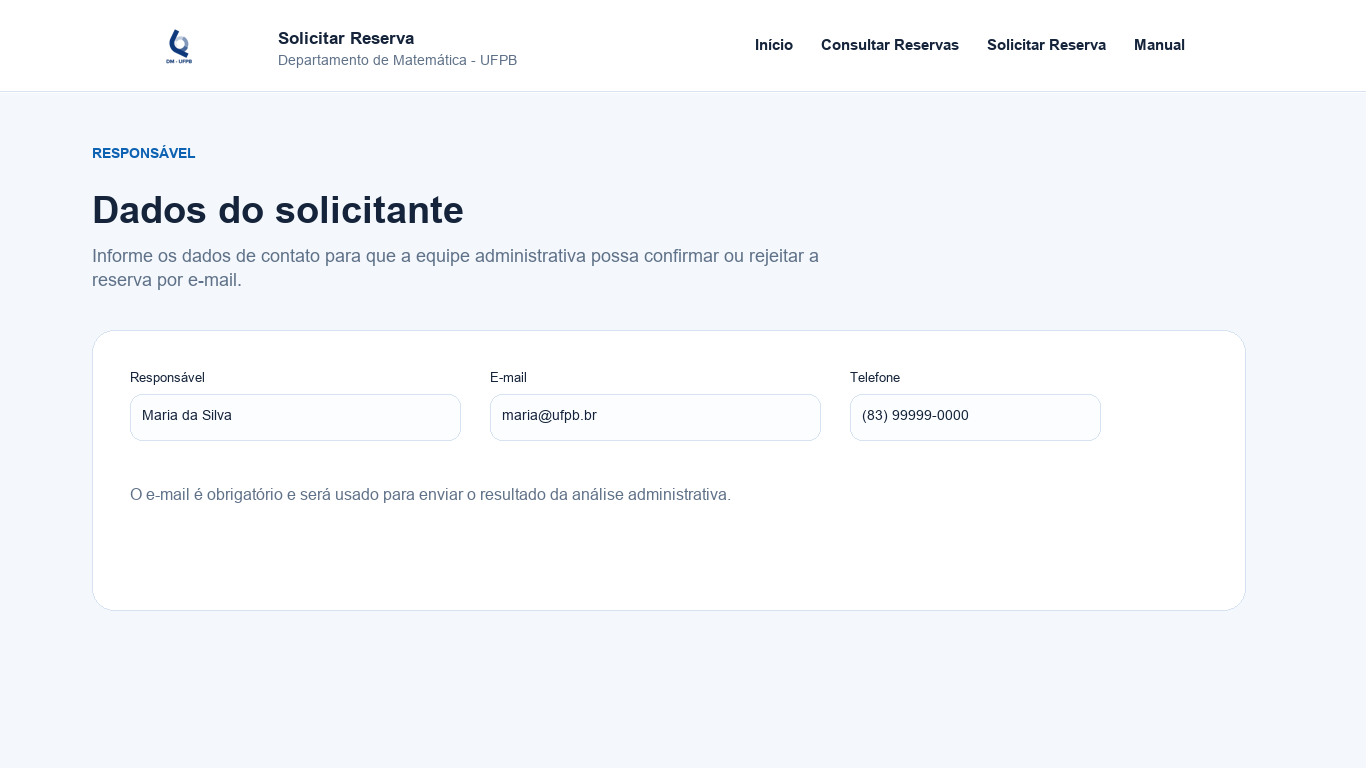Viewport: 1366px width, 768px height.
Task: Click the paragraph starting 'Informe os dados'
Action: (455, 268)
